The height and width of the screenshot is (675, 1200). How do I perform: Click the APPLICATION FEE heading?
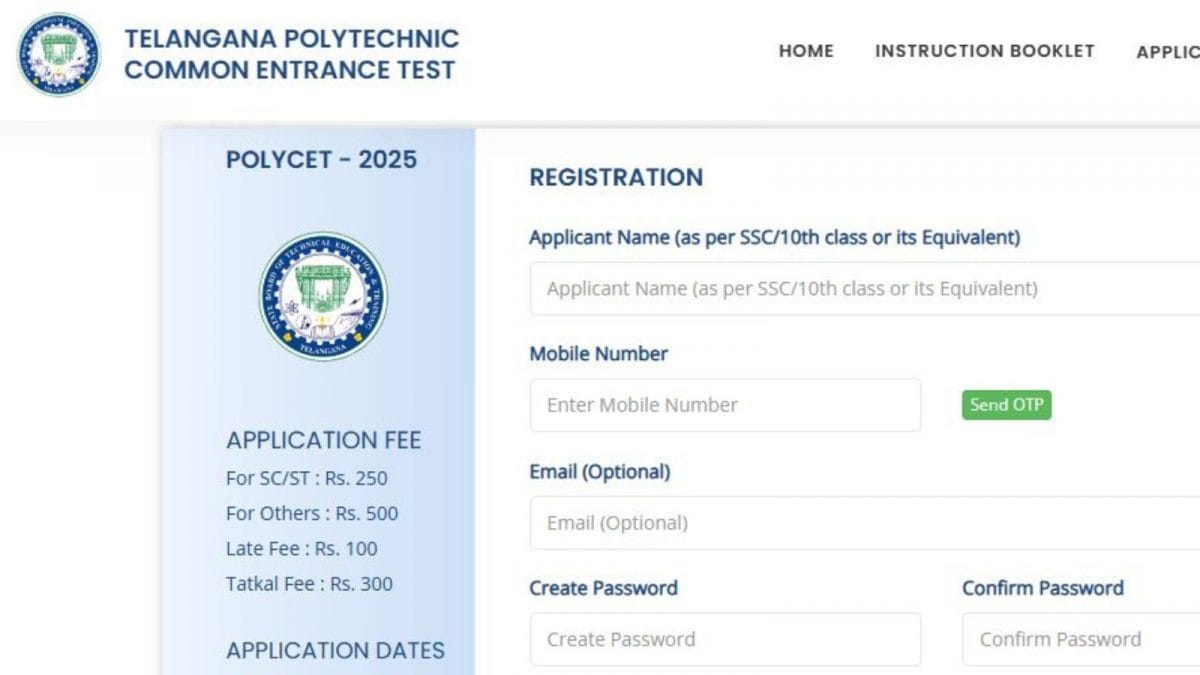pyautogui.click(x=323, y=441)
